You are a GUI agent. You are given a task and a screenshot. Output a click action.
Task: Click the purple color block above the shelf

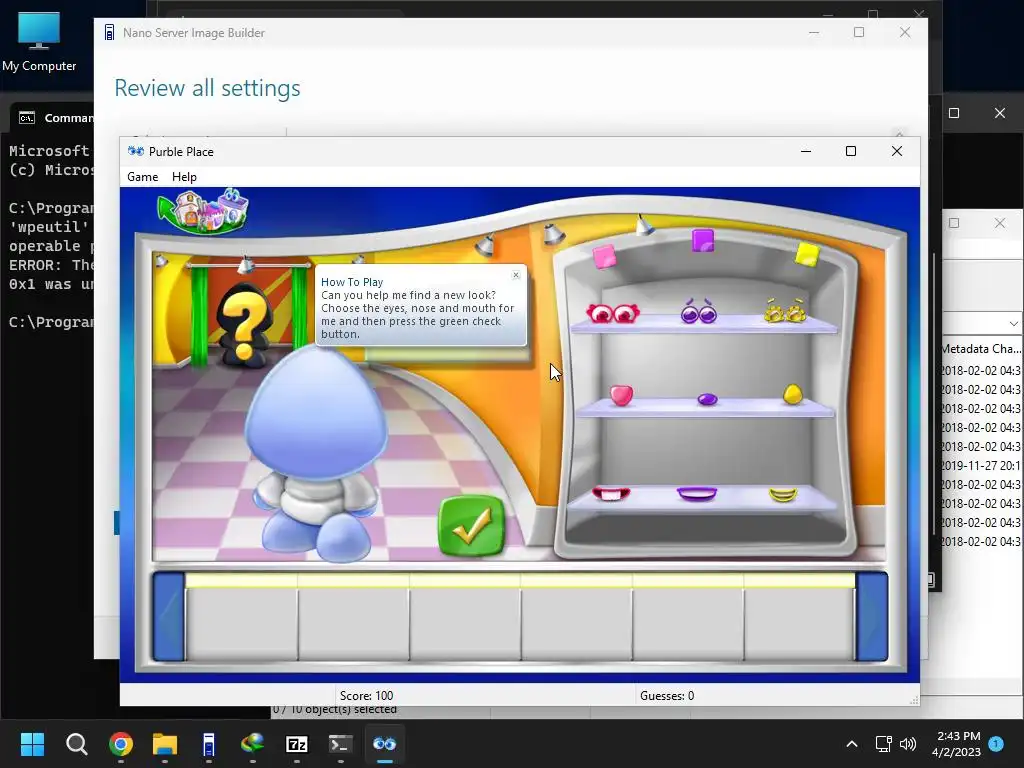click(x=703, y=240)
